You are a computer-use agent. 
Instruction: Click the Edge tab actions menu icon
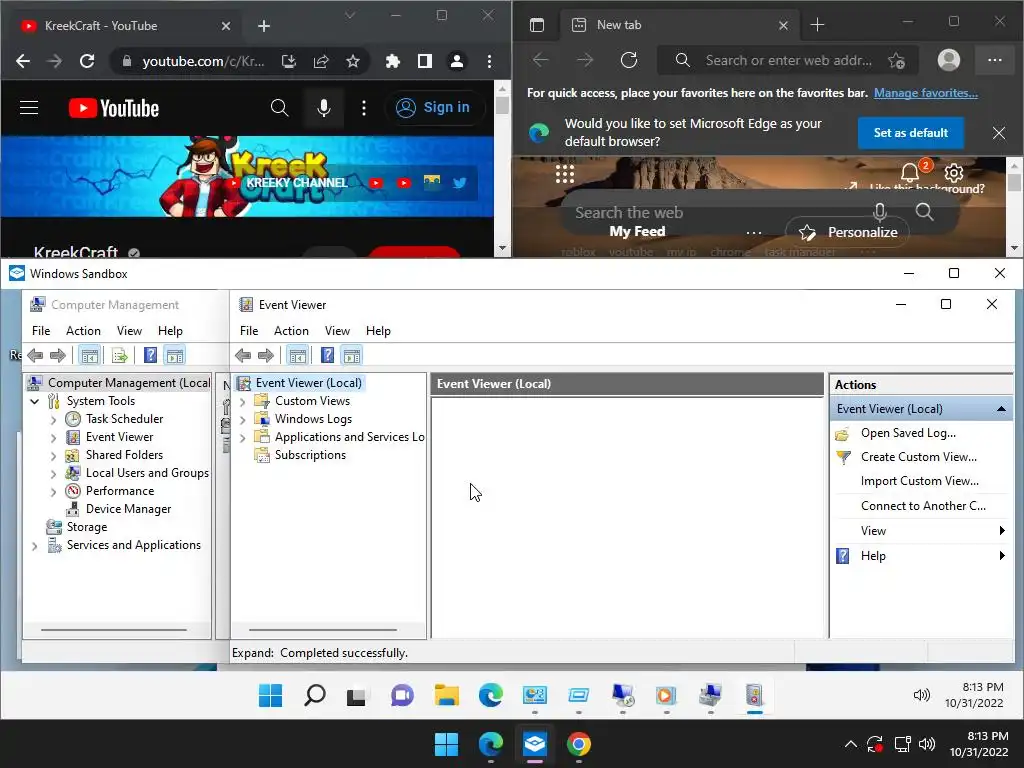[x=537, y=25]
